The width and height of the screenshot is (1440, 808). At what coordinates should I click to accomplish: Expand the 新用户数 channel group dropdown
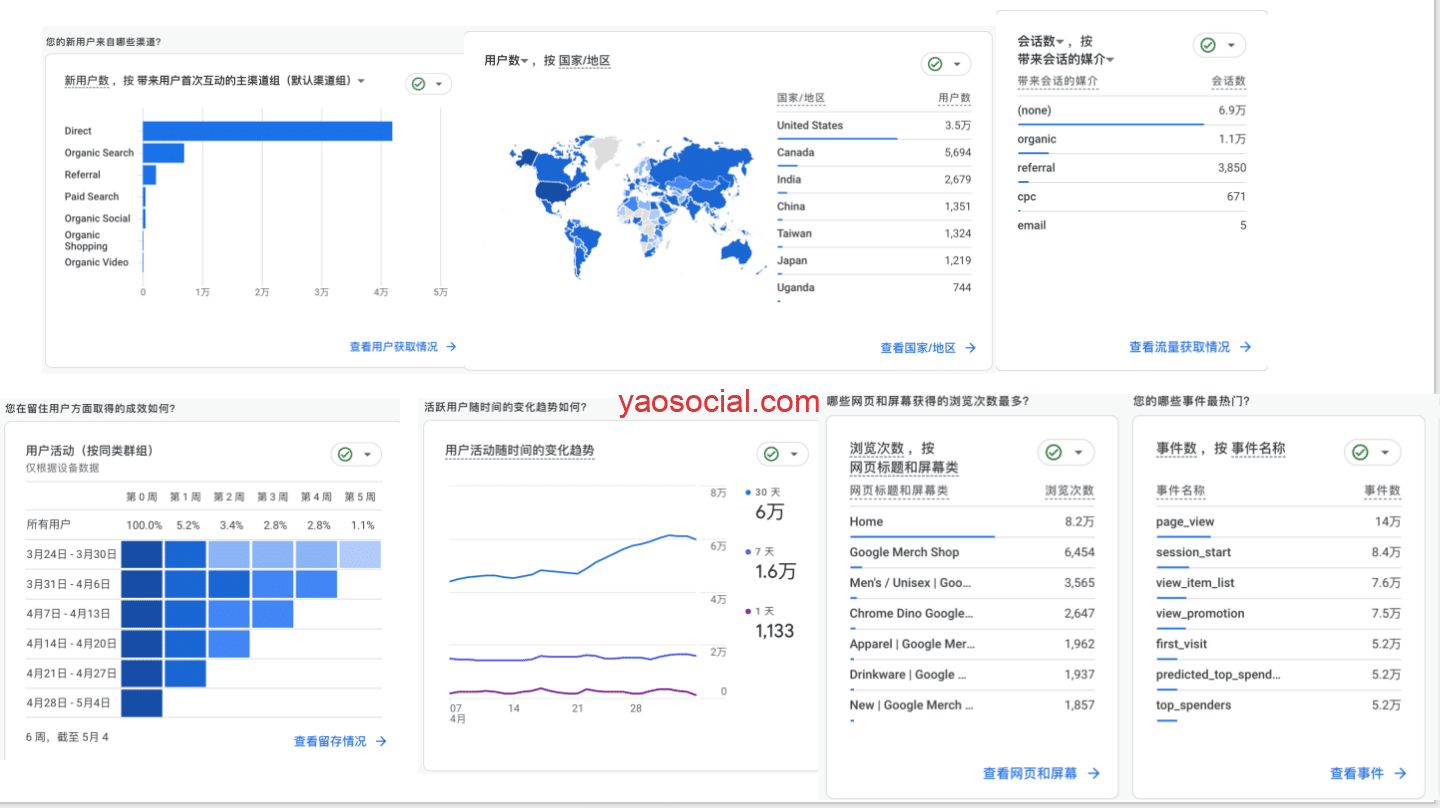point(361,81)
